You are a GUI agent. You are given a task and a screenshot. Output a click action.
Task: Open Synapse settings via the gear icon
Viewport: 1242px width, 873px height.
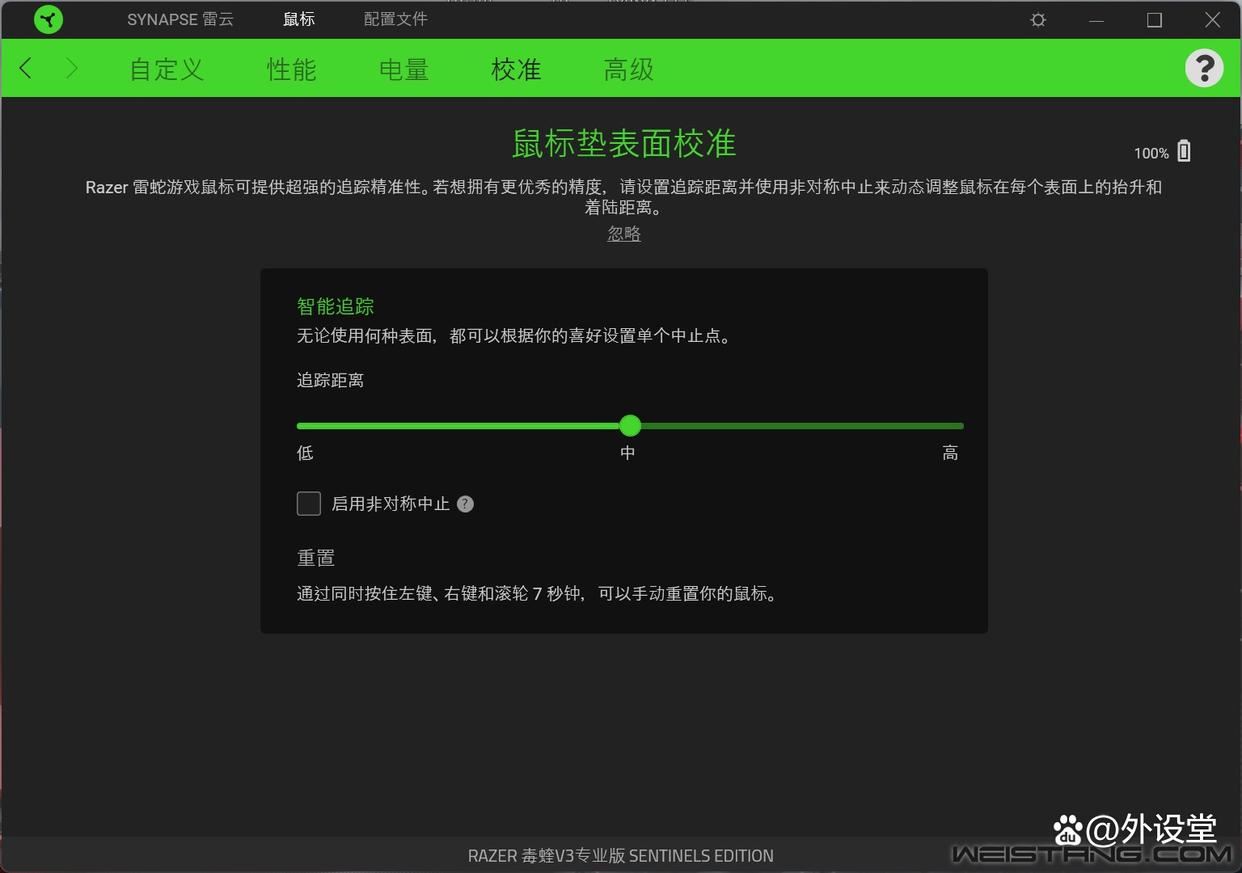pyautogui.click(x=1037, y=19)
